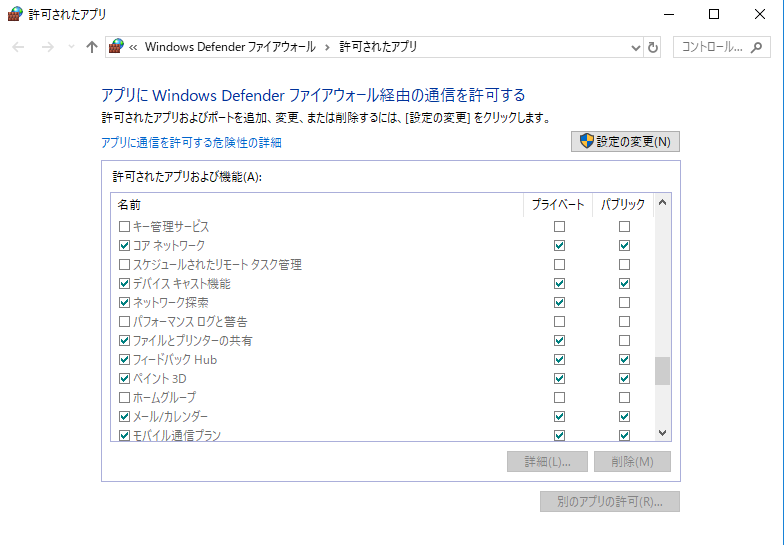
Task: Toggle プライベート checkbox for キー管理サービス
Action: coord(560,226)
